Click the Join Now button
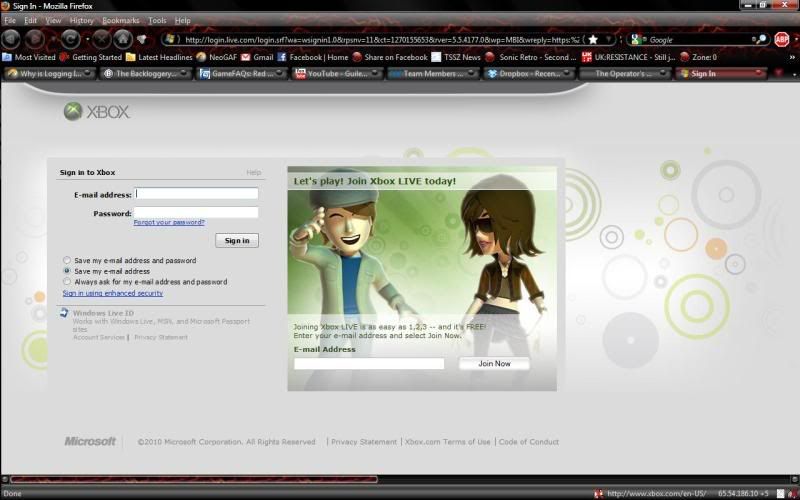 494,364
